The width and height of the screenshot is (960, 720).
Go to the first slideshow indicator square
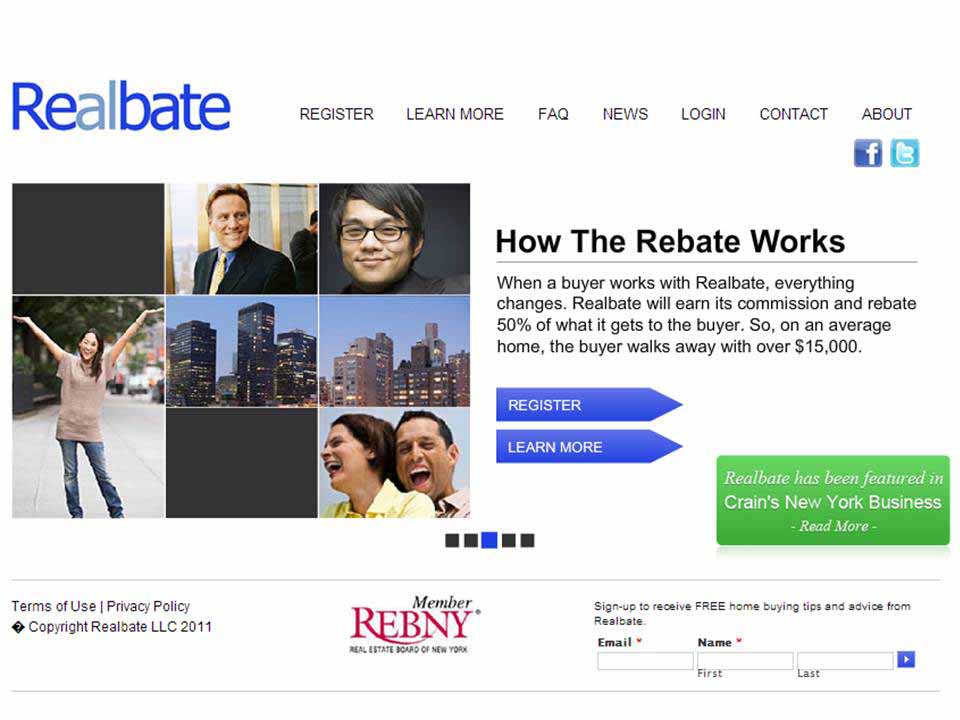pyautogui.click(x=452, y=541)
